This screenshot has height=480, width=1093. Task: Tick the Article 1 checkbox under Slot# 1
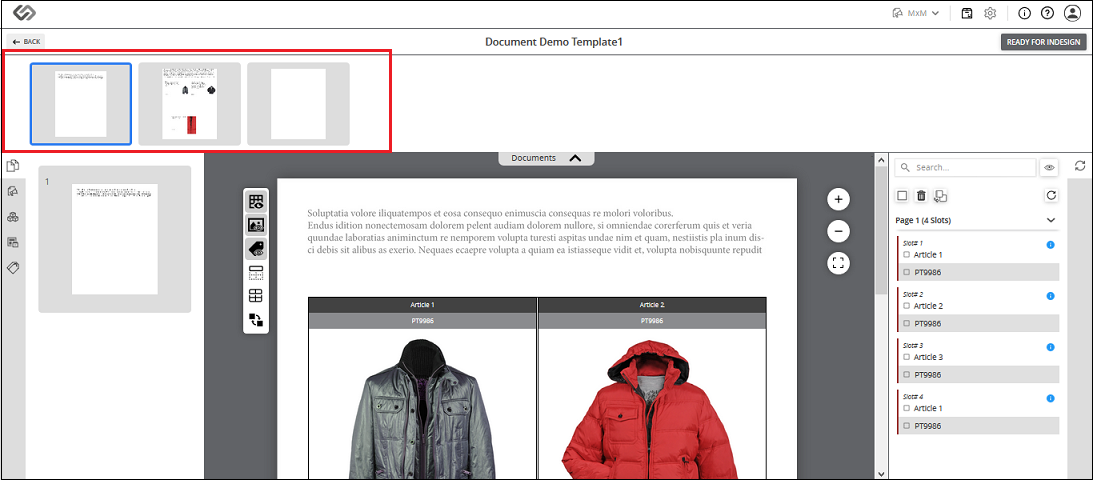907,254
